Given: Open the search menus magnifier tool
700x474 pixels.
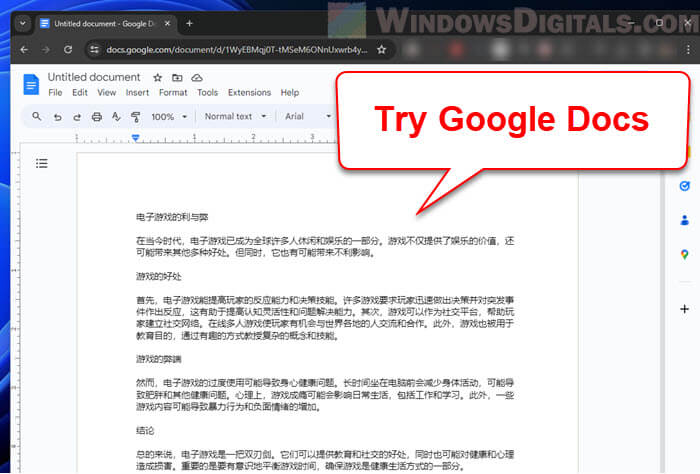Looking at the screenshot, I should pos(37,116).
